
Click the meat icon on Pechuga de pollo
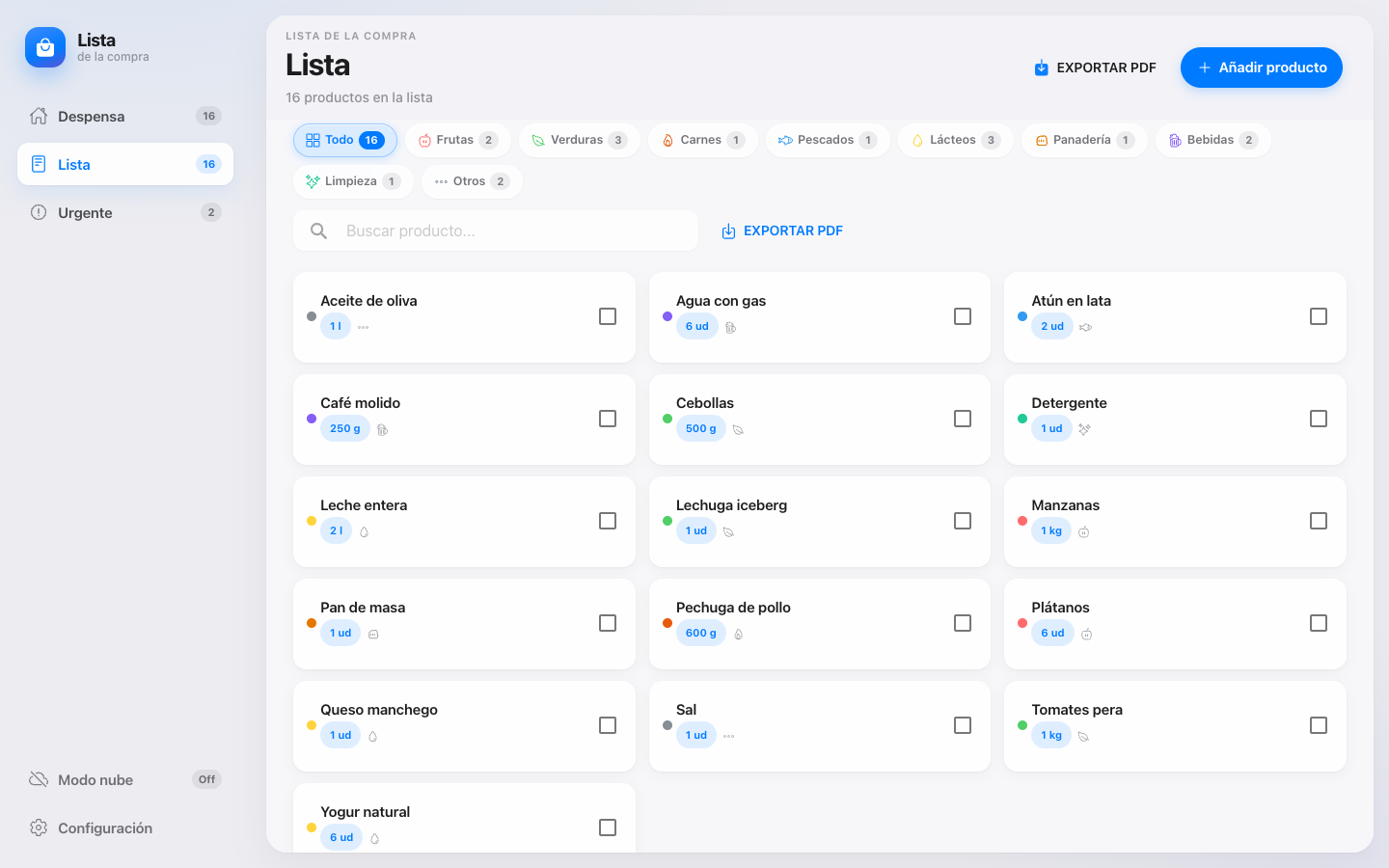tap(738, 634)
